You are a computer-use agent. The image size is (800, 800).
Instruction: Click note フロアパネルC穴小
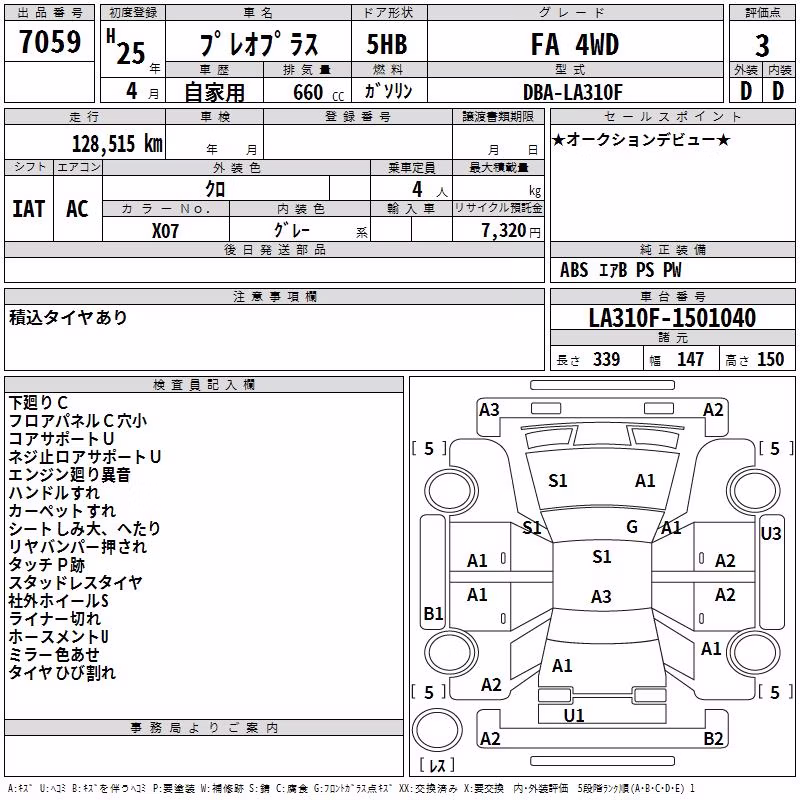pos(78,420)
